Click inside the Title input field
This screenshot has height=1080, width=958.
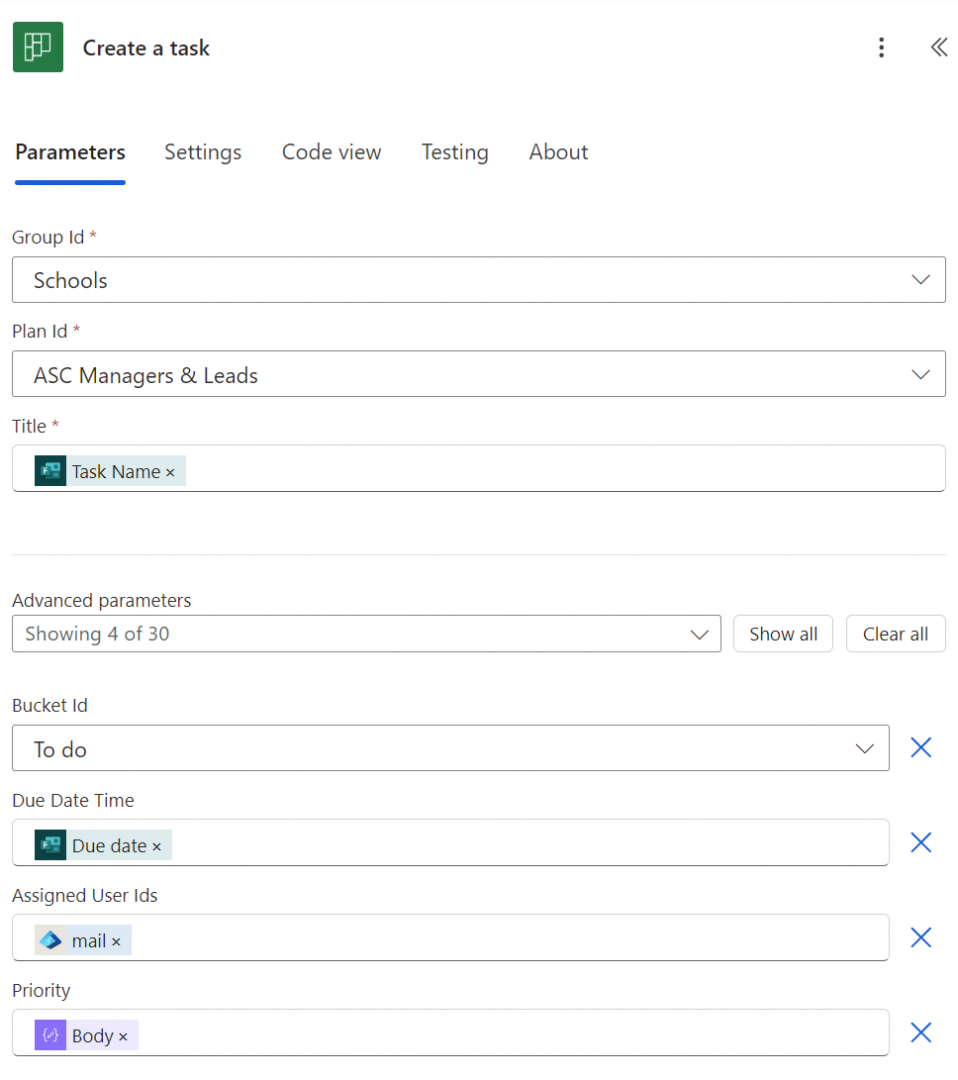click(x=500, y=468)
